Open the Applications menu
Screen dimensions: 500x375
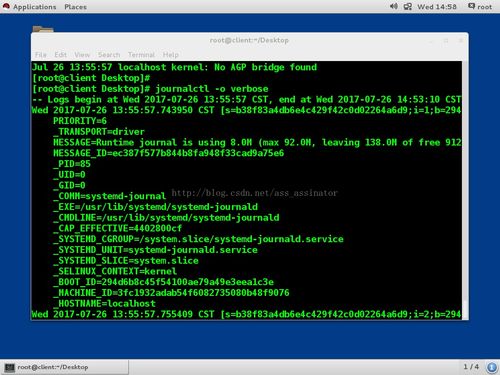(34, 7)
